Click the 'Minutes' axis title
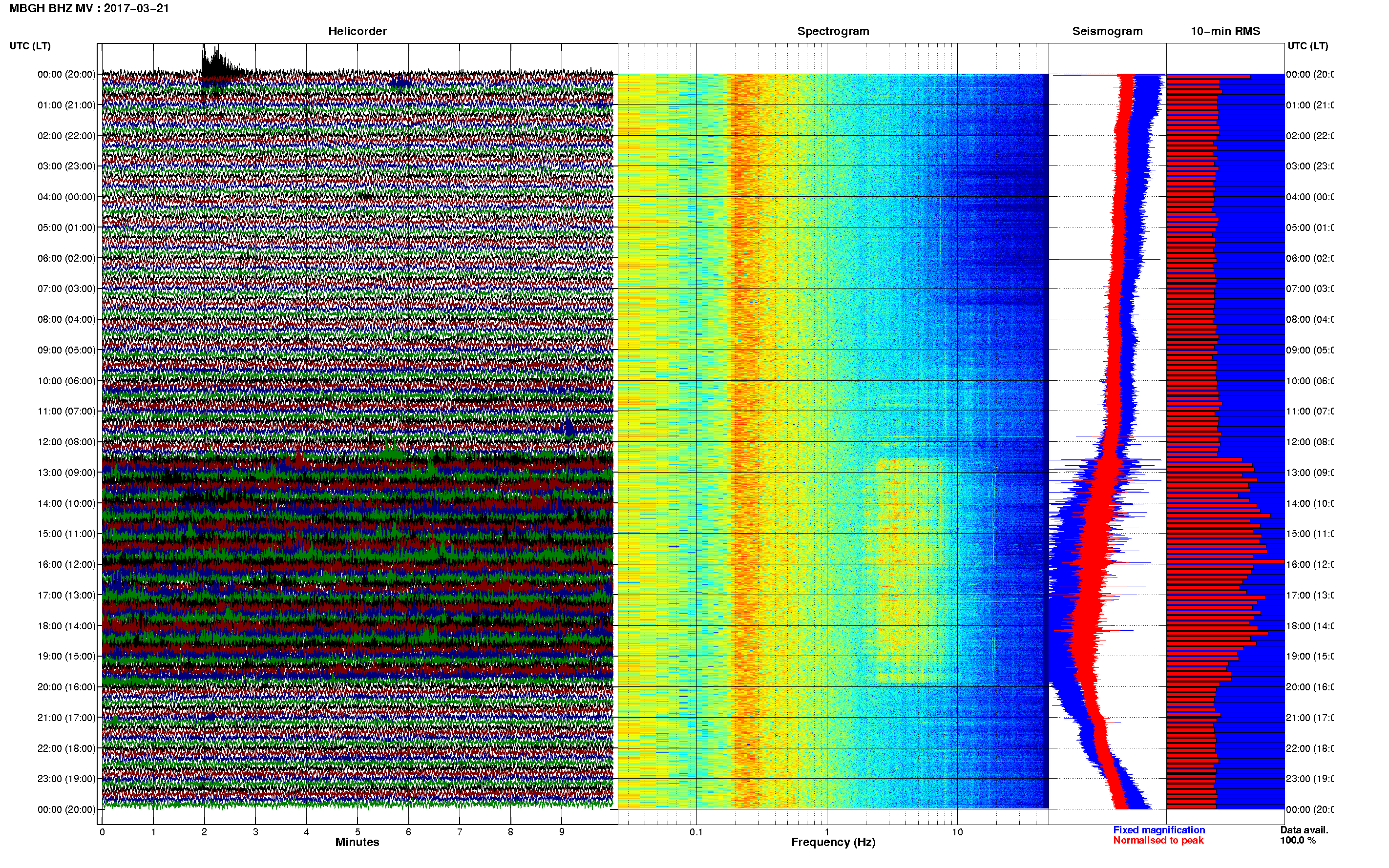 click(357, 842)
